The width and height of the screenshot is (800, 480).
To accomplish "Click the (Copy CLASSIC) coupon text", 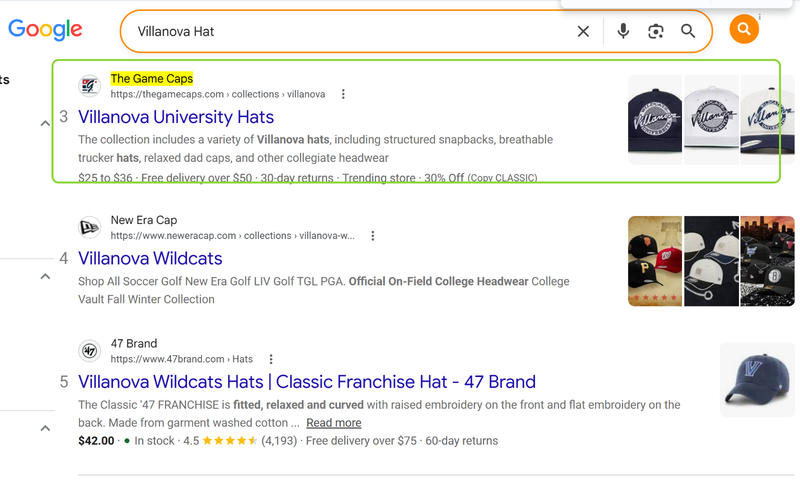I will (502, 178).
